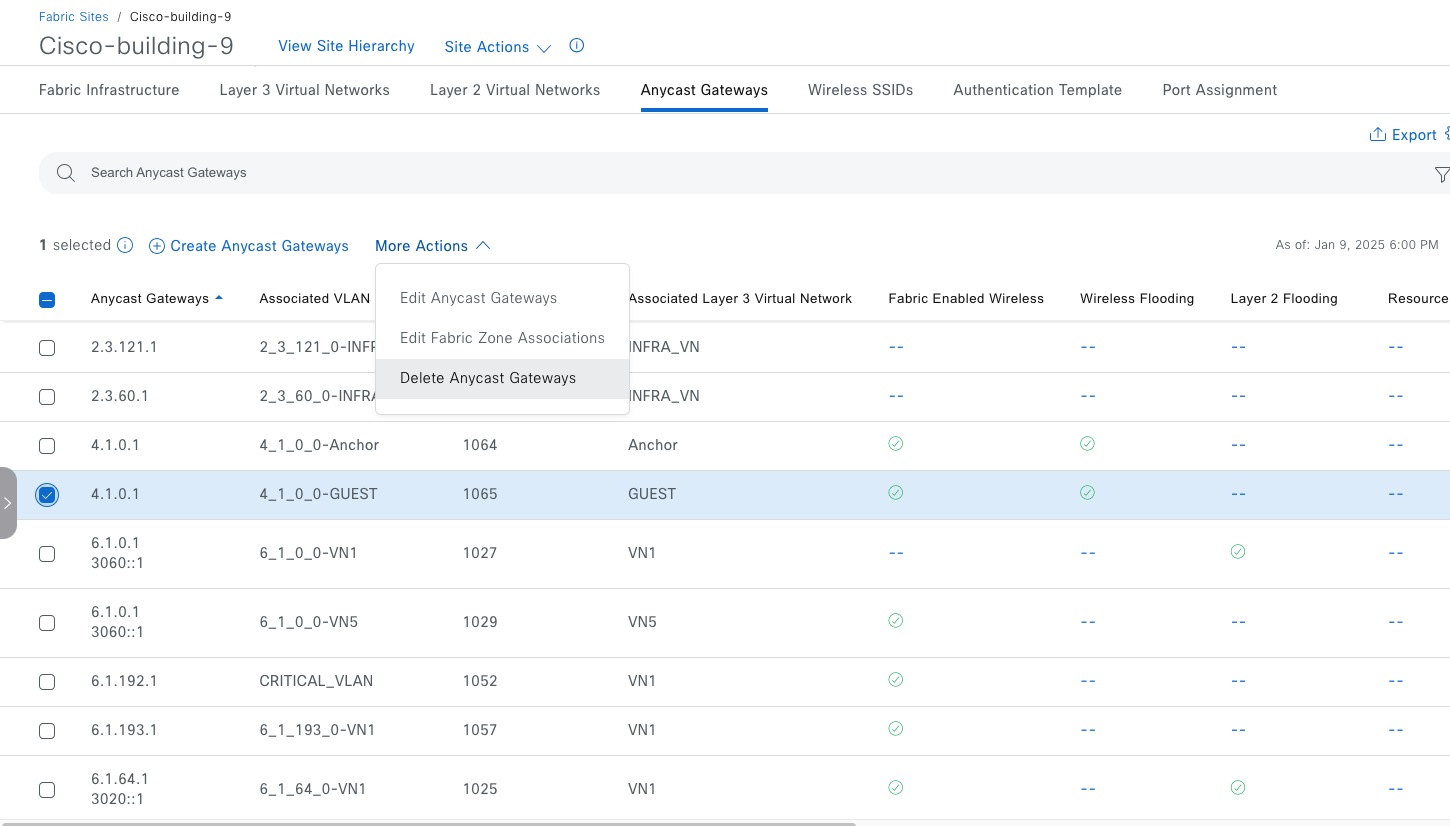Click Anycast Gateways column sort arrow

coord(219,298)
